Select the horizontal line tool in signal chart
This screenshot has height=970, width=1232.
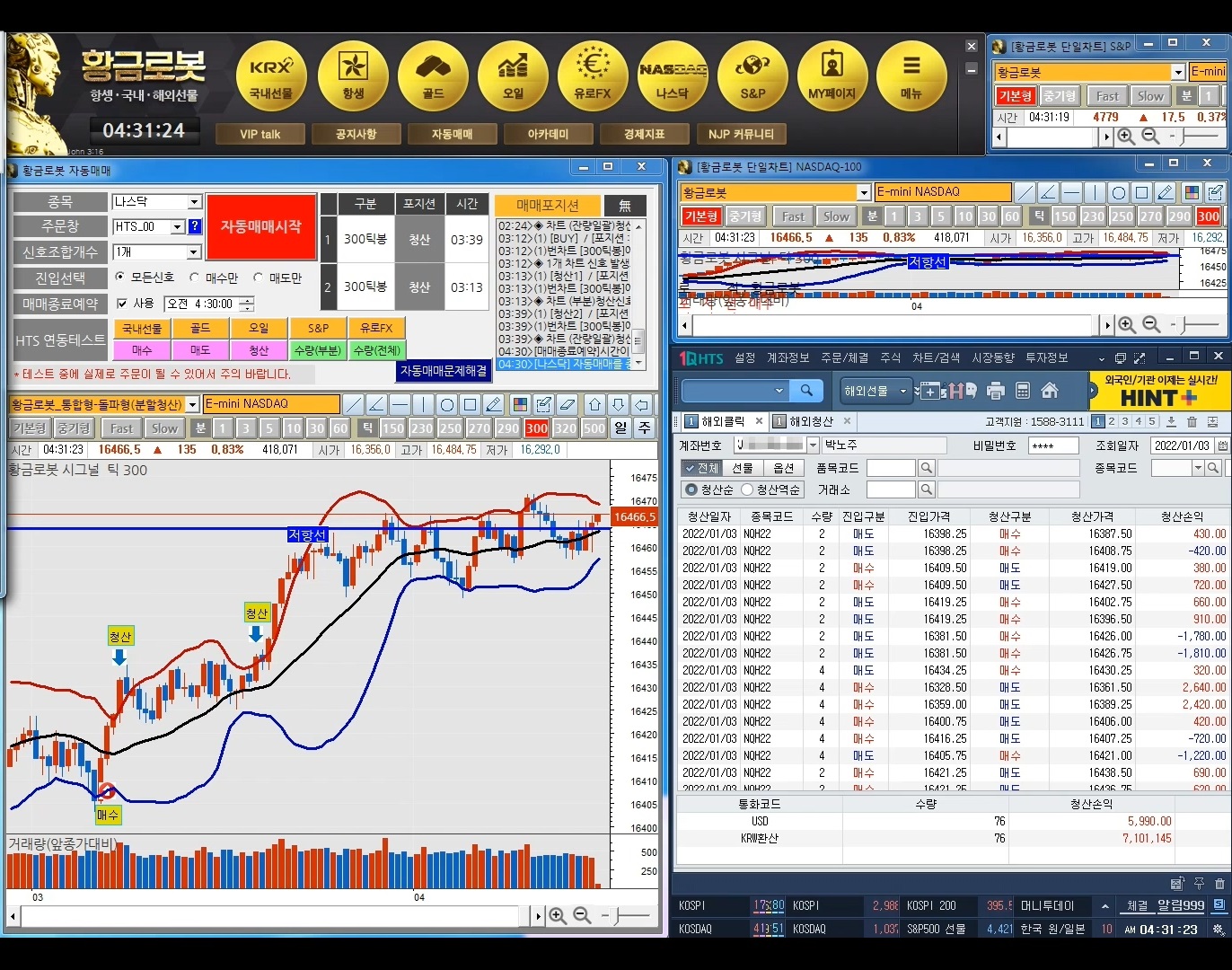point(400,404)
